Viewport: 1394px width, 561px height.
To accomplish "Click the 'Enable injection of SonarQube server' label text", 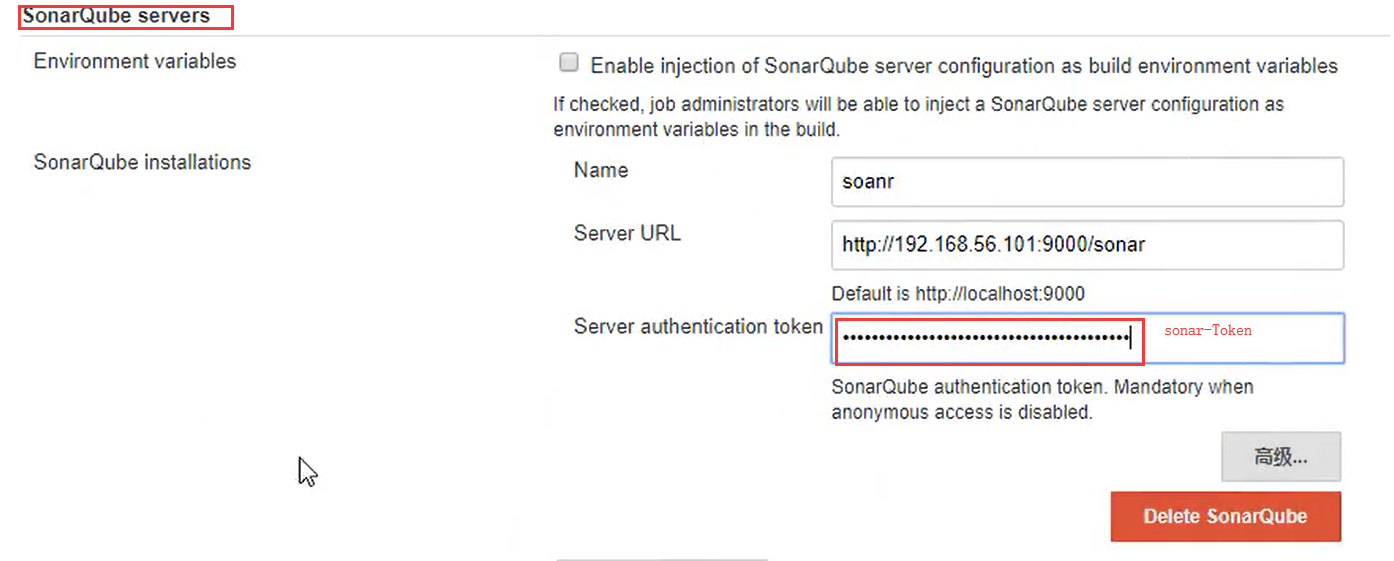I will (964, 66).
